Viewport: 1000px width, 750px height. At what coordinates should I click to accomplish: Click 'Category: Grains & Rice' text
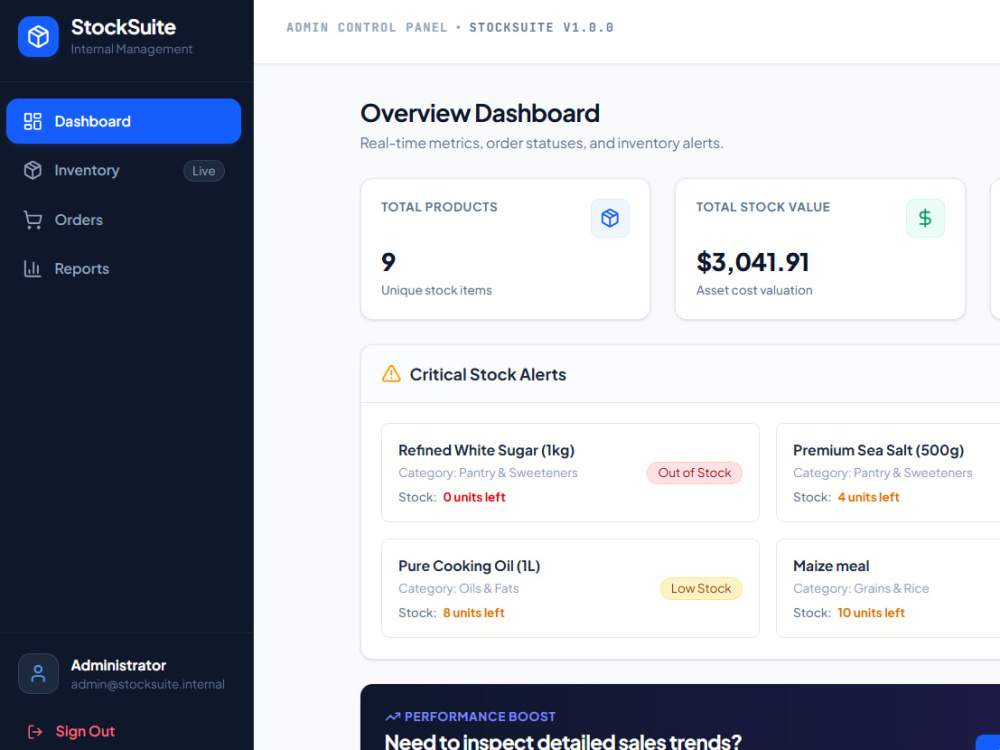click(x=861, y=589)
